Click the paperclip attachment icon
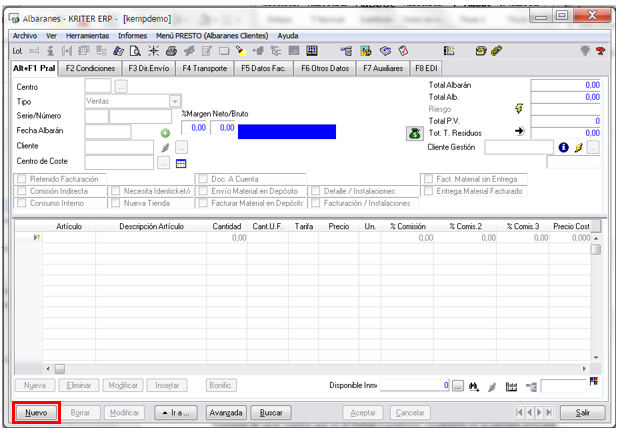This screenshot has width=618, height=431. click(497, 51)
